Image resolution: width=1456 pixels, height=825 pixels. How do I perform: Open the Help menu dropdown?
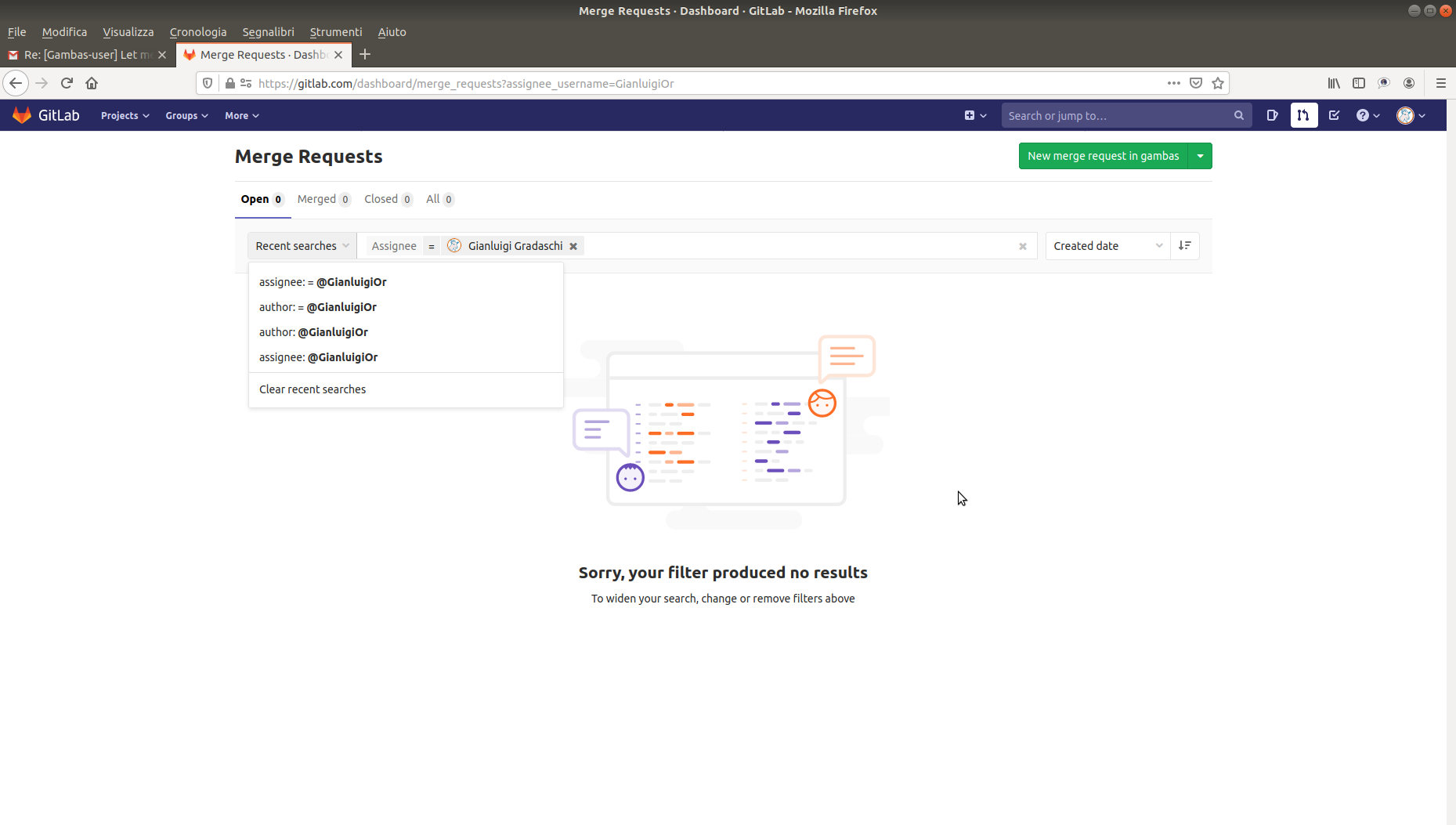click(x=1367, y=115)
